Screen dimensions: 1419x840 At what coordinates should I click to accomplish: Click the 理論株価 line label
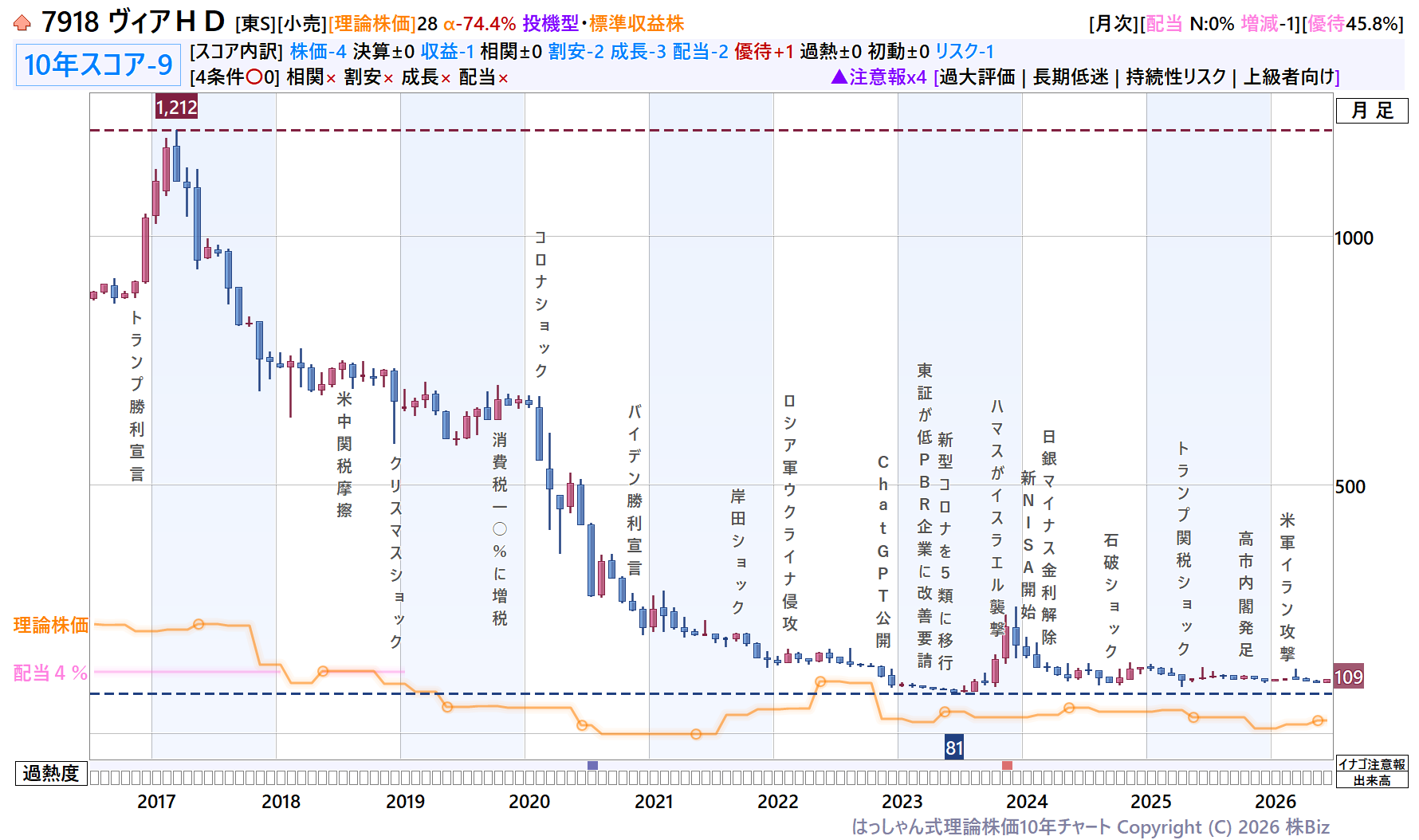click(x=51, y=625)
